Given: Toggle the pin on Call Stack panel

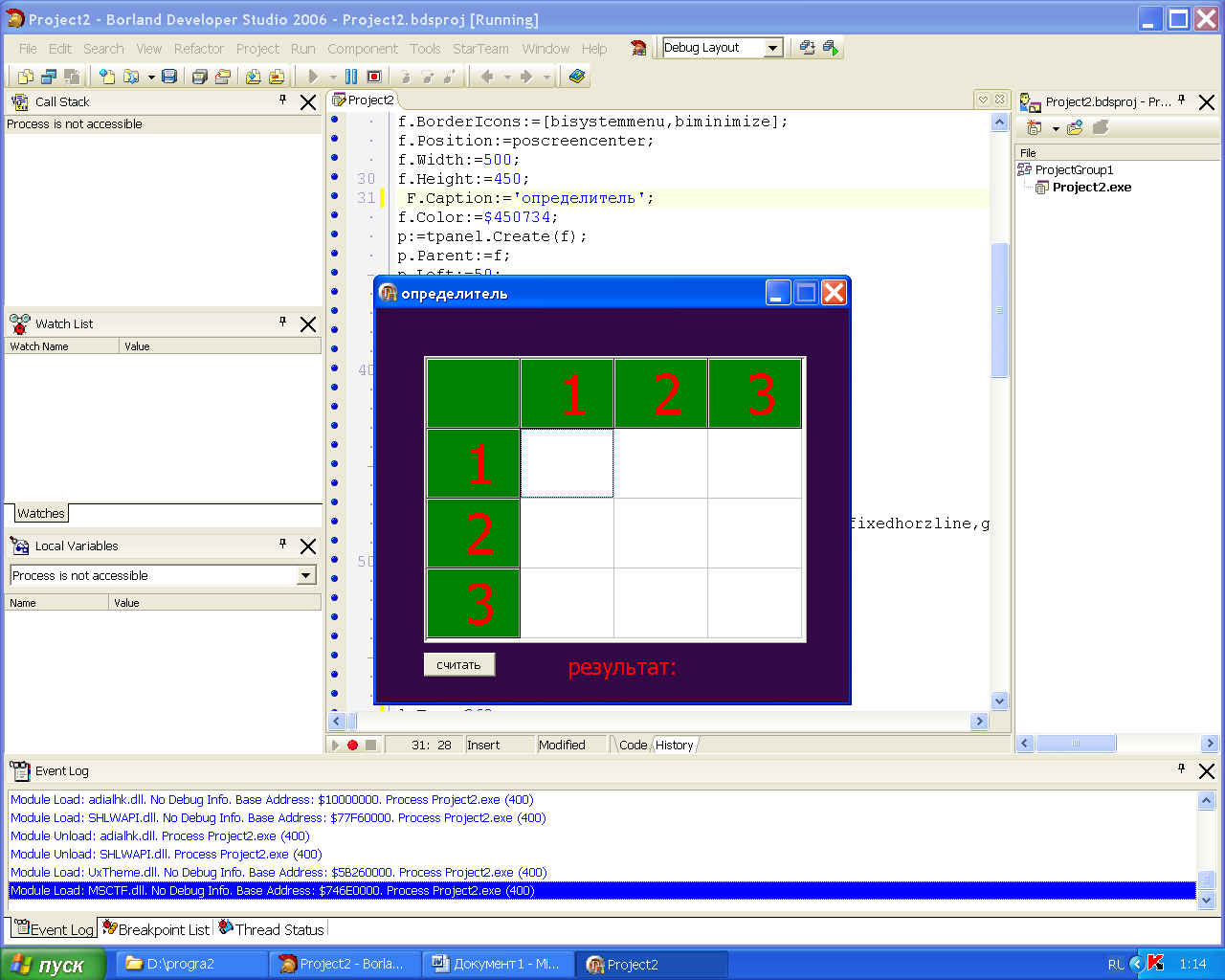Looking at the screenshot, I should (x=282, y=100).
